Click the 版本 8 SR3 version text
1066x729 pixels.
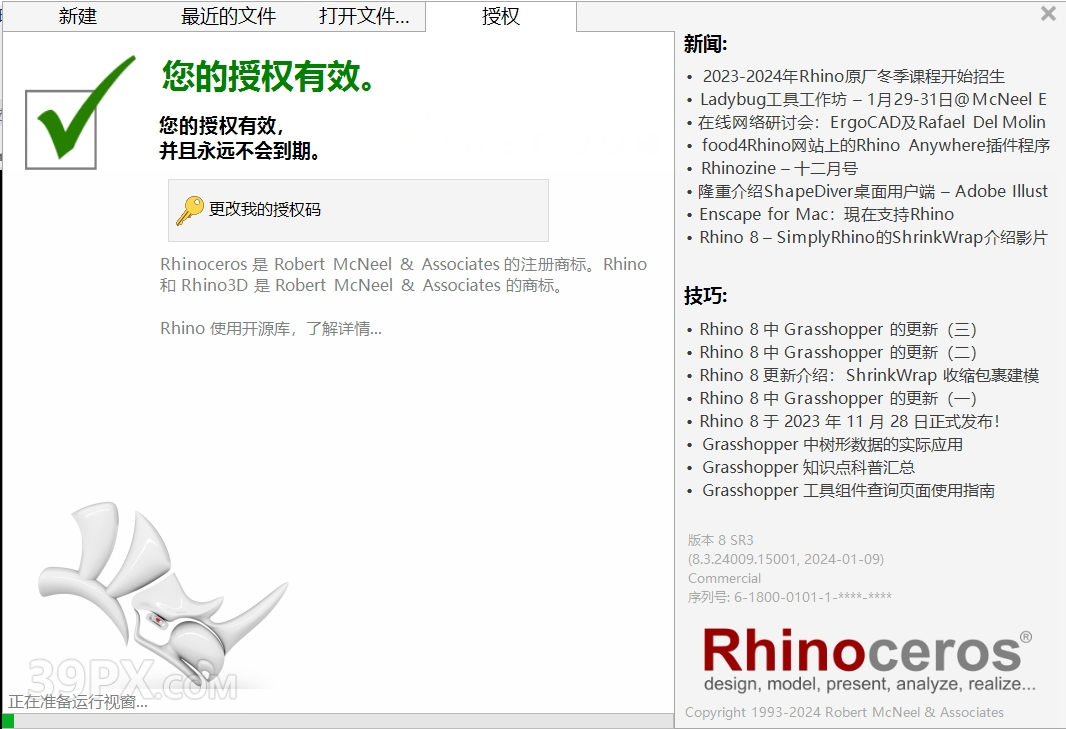point(721,540)
